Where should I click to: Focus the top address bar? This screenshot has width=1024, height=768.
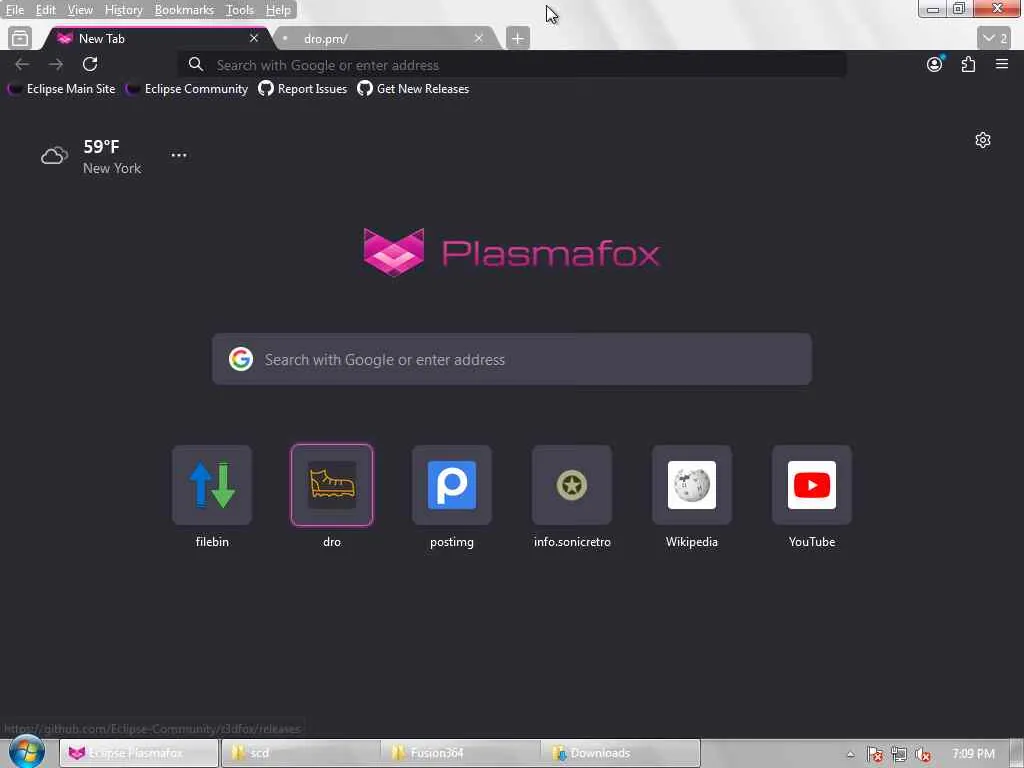point(512,65)
